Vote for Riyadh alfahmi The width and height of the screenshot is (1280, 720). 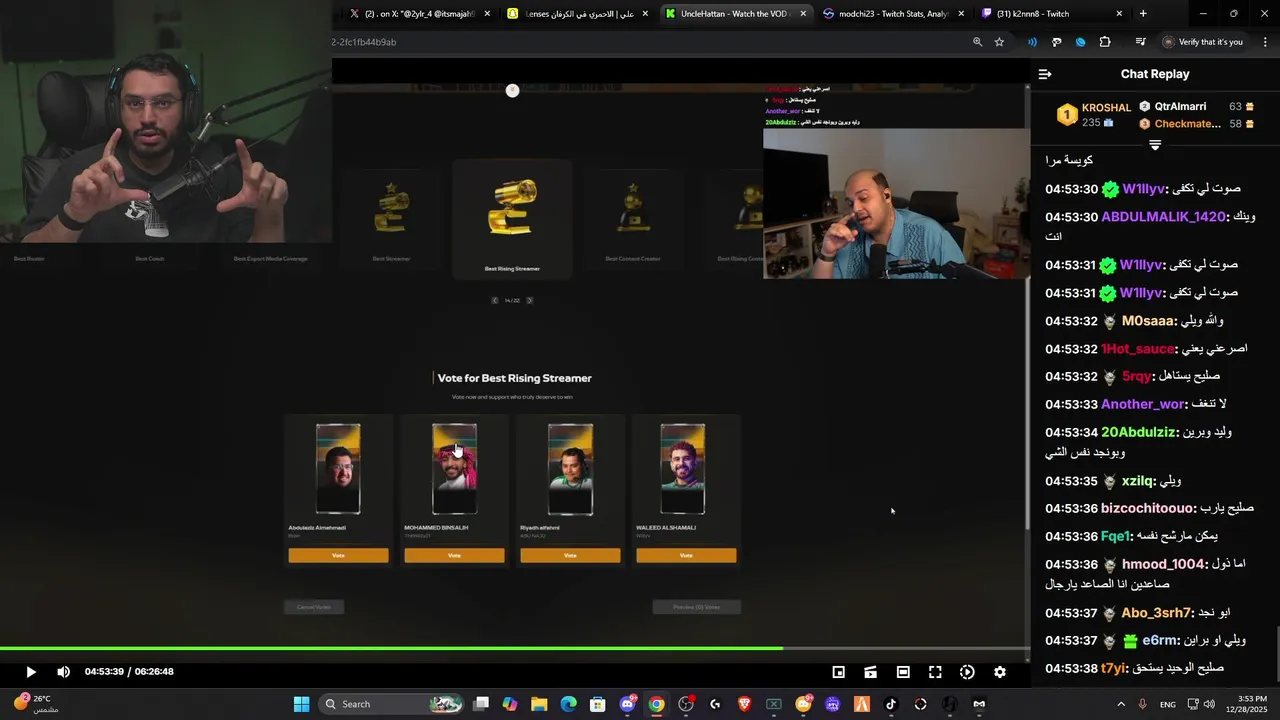click(570, 555)
